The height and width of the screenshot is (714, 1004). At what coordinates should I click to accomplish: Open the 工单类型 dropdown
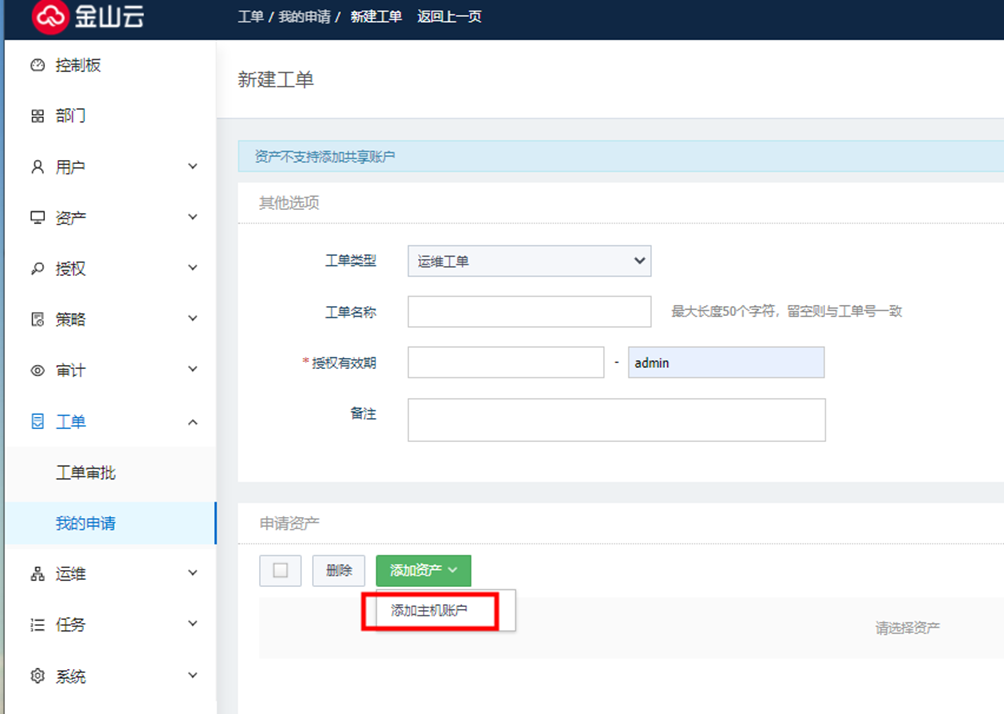(x=529, y=261)
